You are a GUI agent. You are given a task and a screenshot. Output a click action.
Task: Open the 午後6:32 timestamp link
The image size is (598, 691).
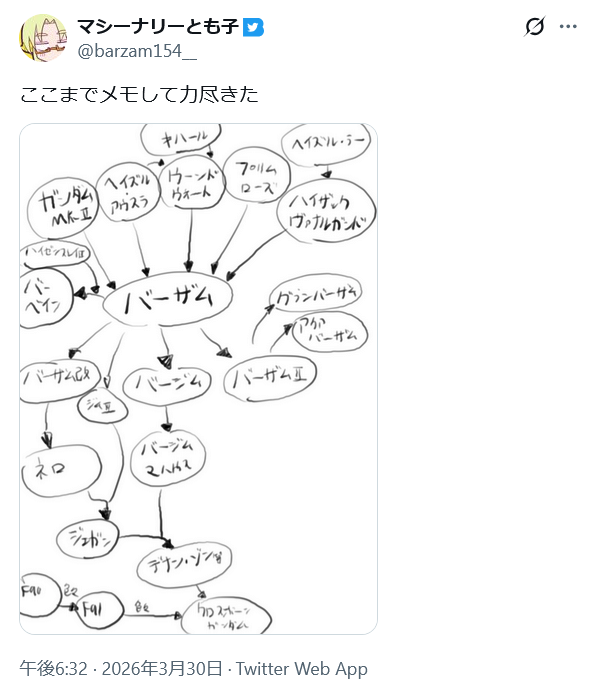pos(54,669)
